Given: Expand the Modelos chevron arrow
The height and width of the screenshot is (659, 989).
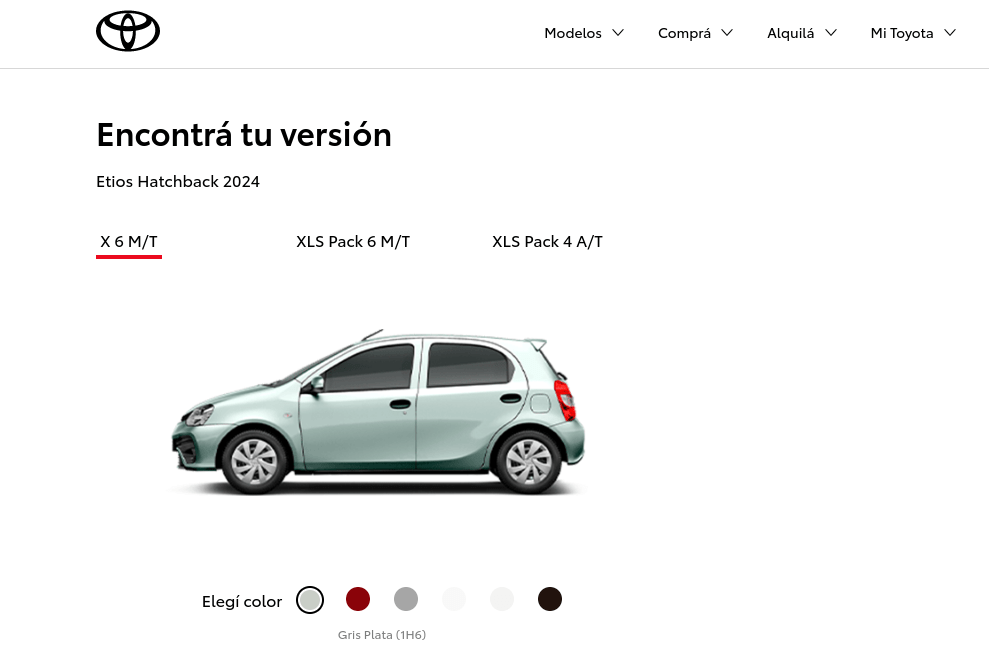Looking at the screenshot, I should [618, 33].
